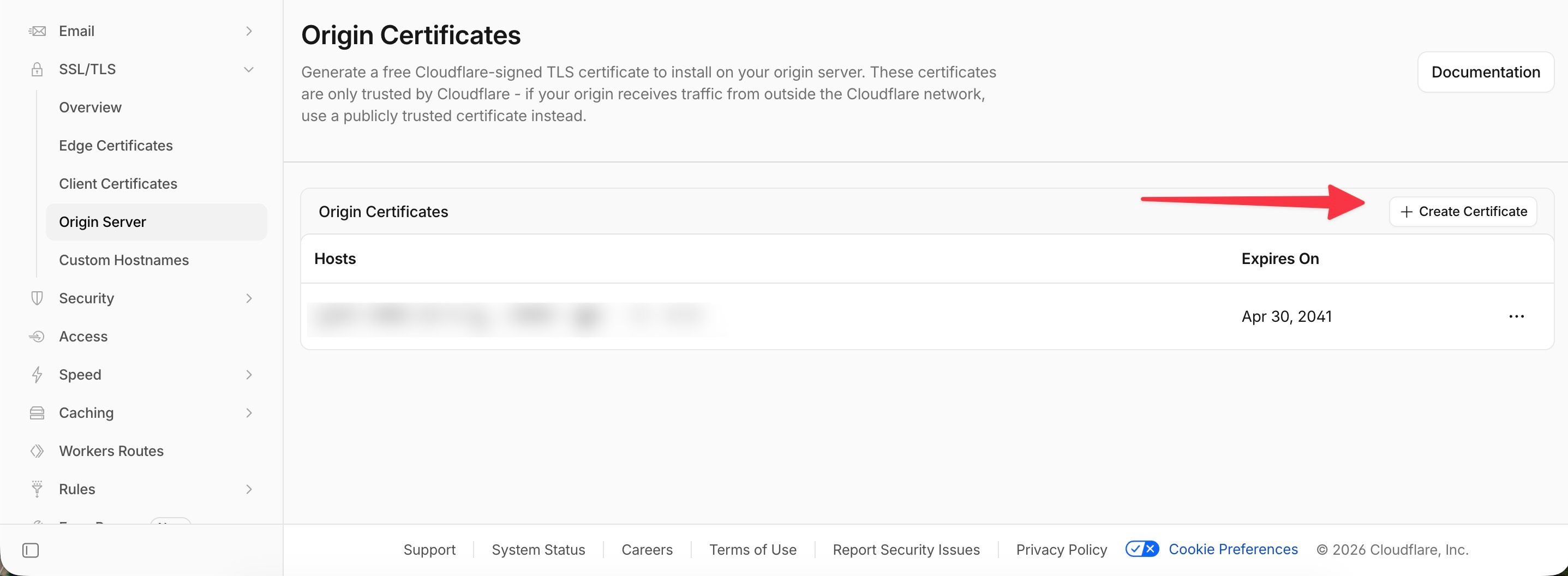Screen dimensions: 1568x576
Task: Collapse the sidebar with the panel icon
Action: 31,550
